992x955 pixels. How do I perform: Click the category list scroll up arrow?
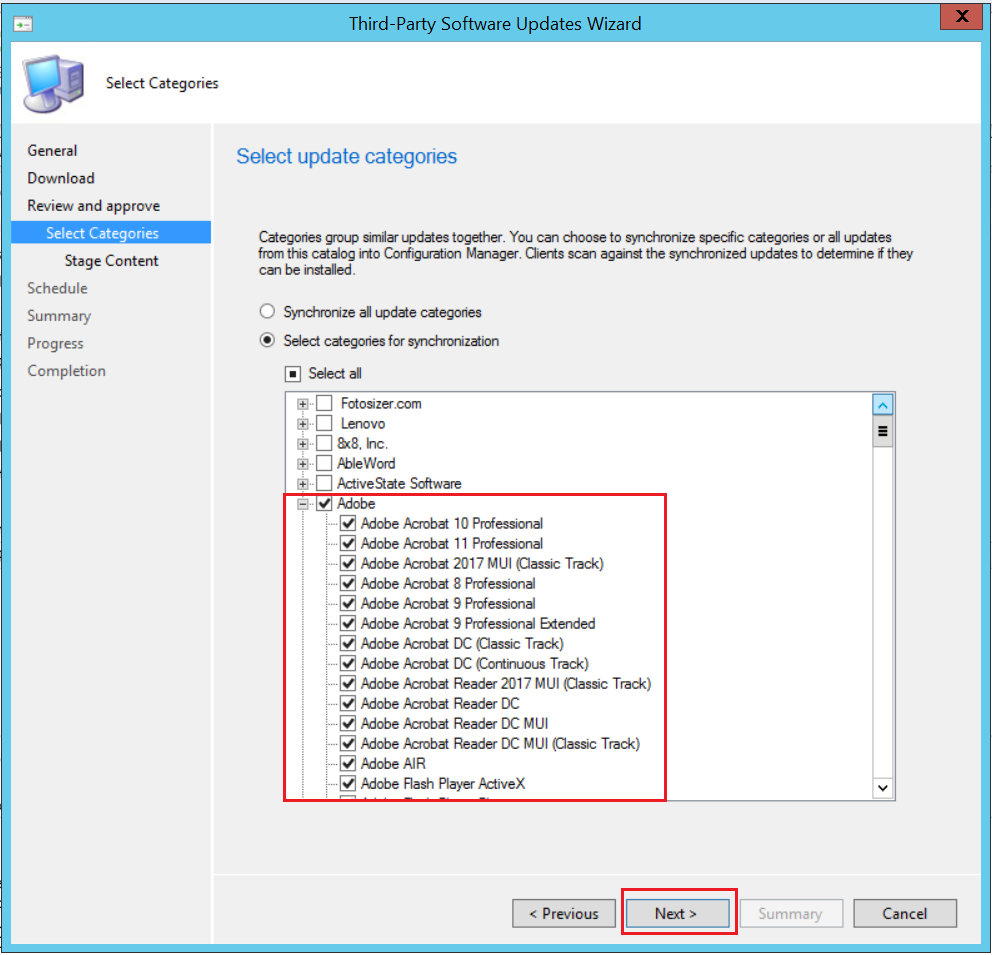click(883, 405)
